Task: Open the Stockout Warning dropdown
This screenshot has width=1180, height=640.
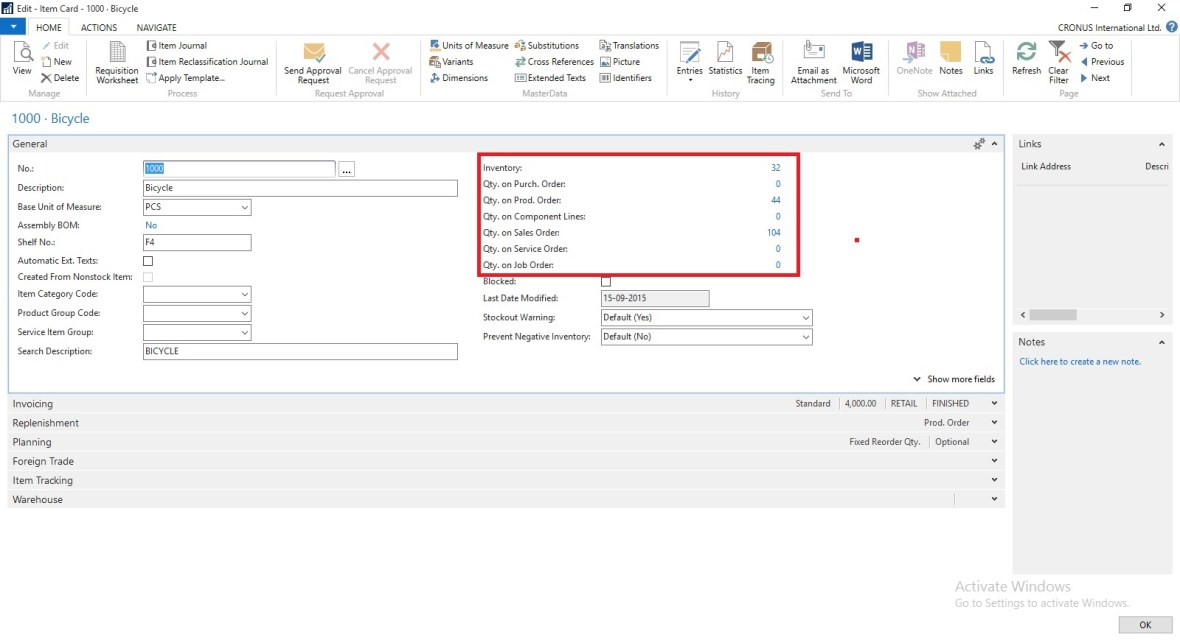Action: pos(805,317)
